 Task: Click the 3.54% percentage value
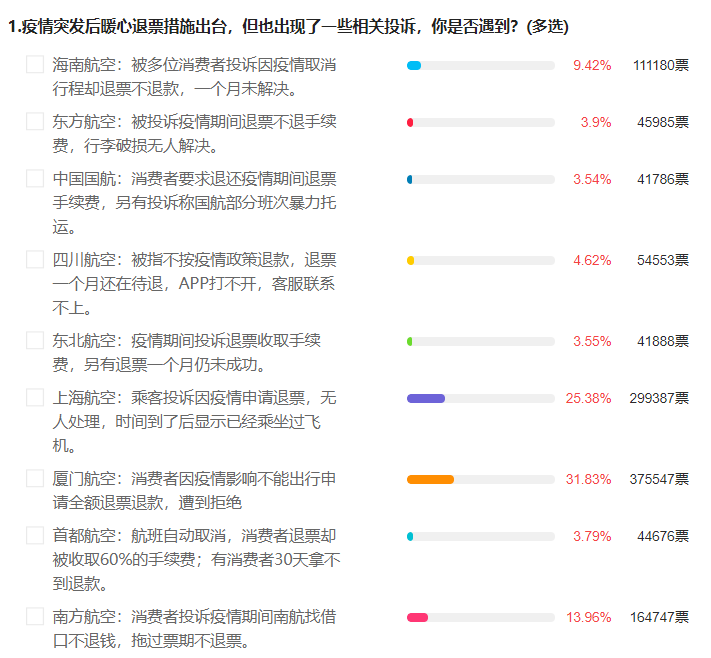pos(592,180)
